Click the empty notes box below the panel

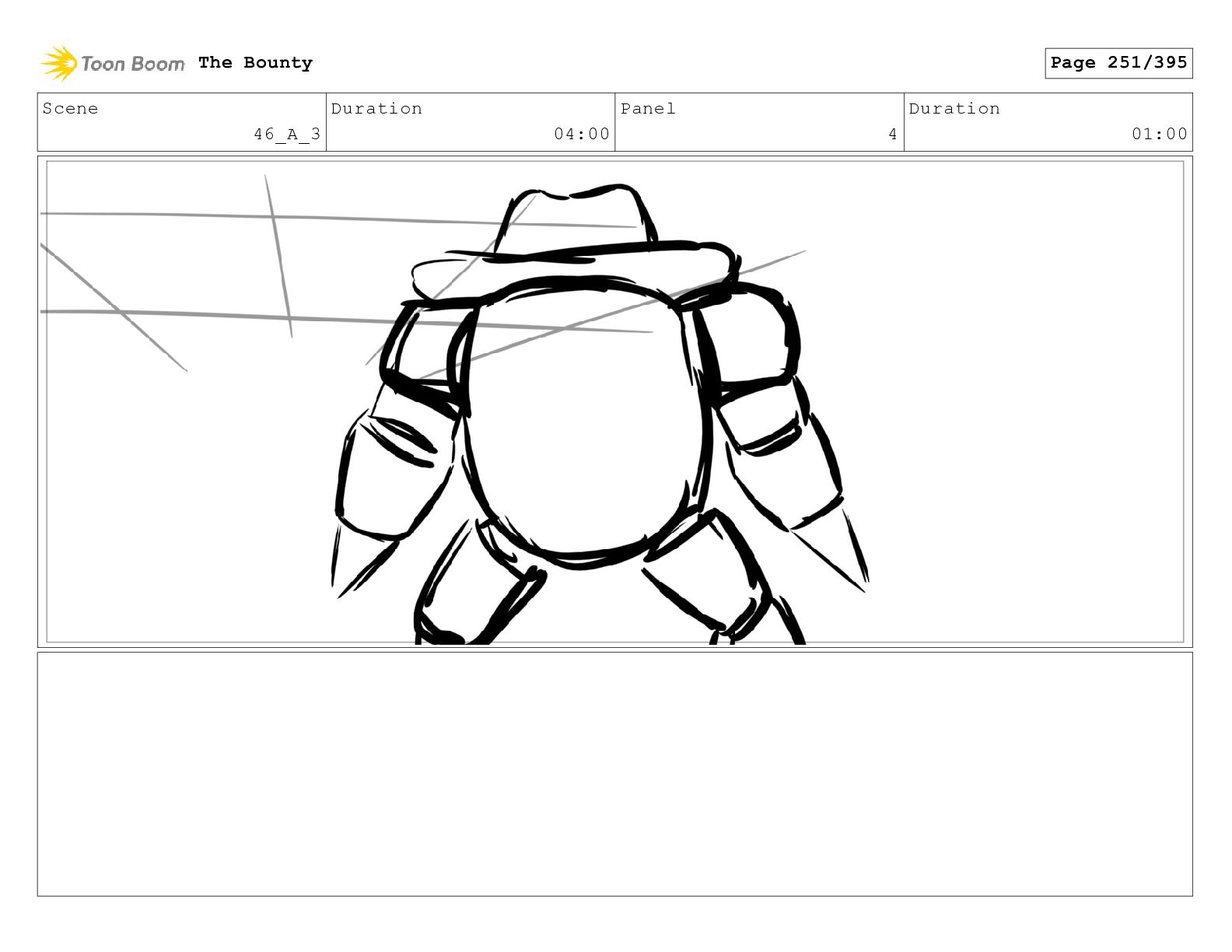[x=615, y=774]
